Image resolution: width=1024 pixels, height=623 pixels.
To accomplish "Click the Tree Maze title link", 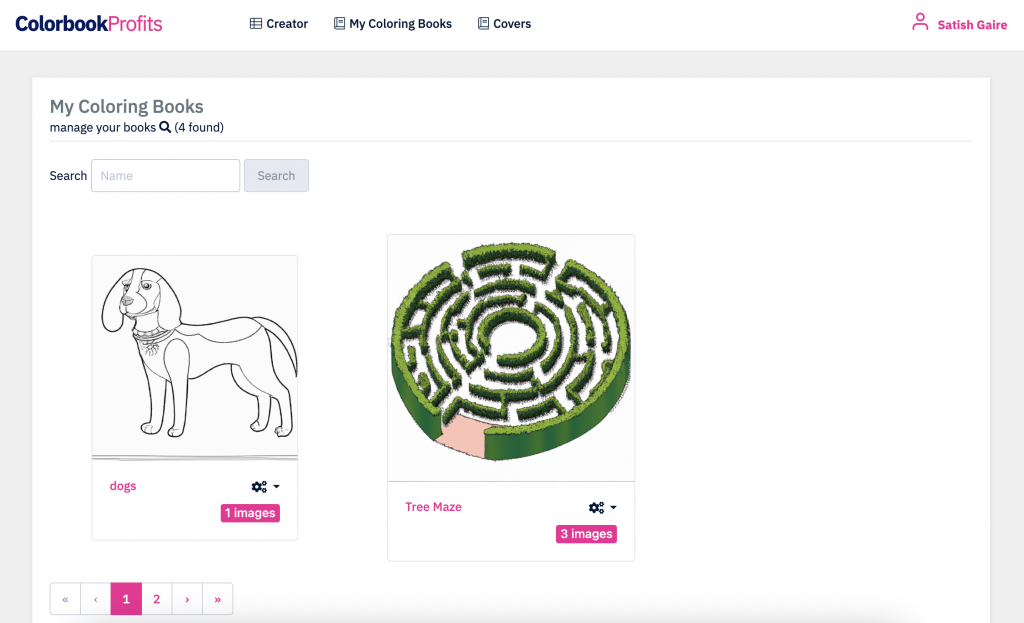I will pos(433,507).
